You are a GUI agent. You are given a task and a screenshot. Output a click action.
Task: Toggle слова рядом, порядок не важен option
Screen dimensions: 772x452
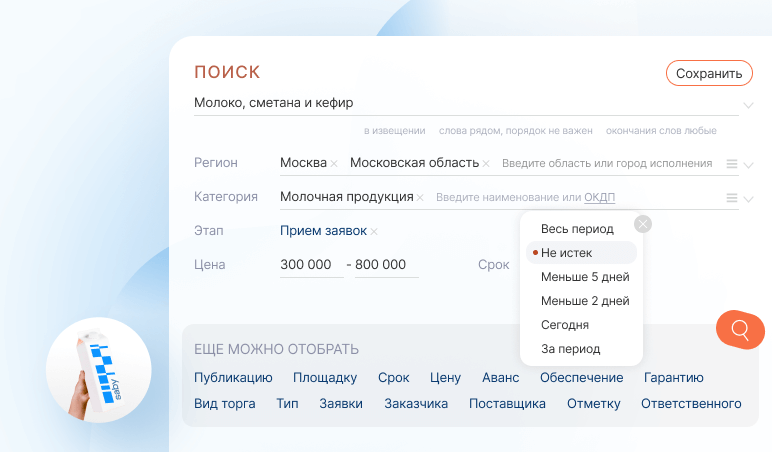click(x=515, y=131)
